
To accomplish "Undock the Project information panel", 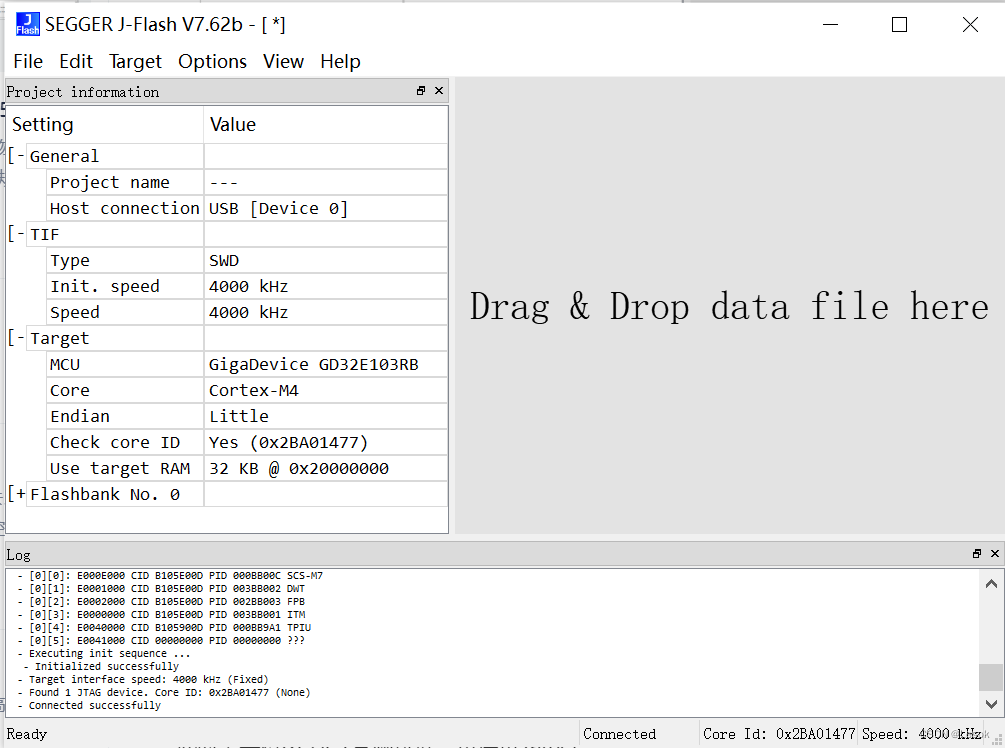I will [421, 91].
